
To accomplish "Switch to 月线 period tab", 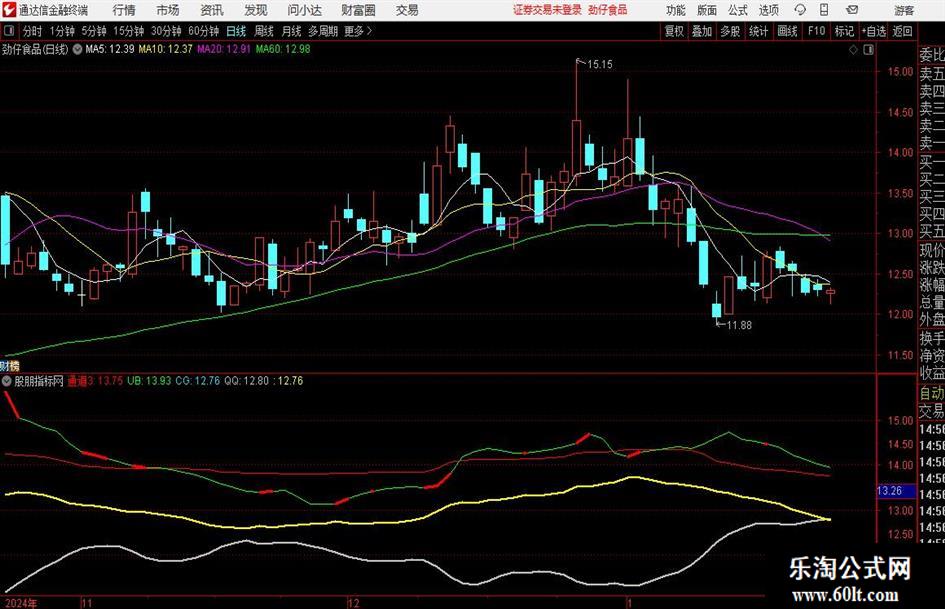I will click(292, 31).
